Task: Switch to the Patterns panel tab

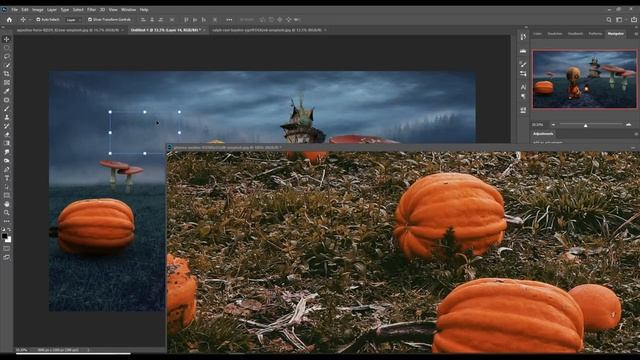Action: 595,34
